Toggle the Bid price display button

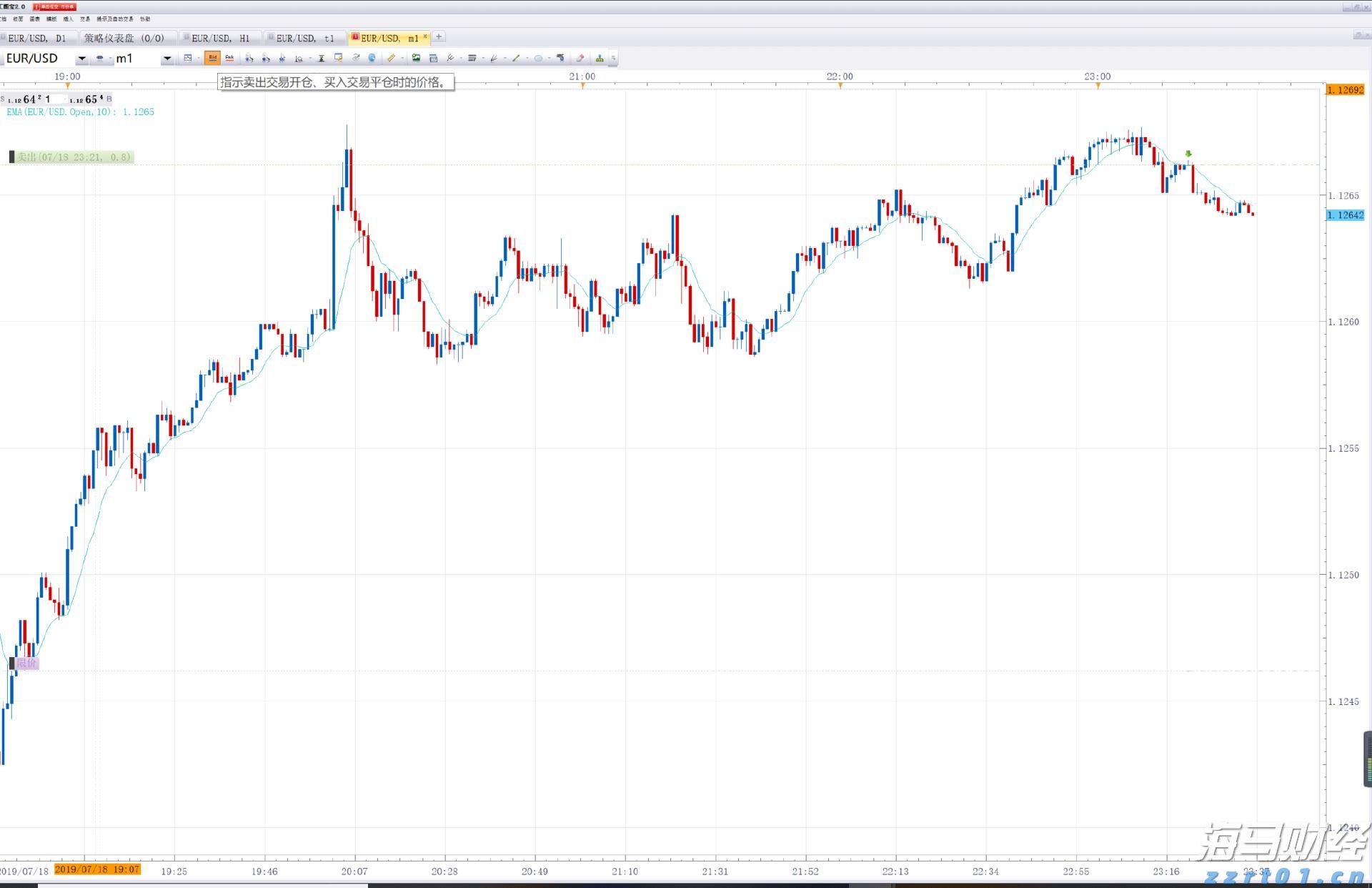pos(212,58)
